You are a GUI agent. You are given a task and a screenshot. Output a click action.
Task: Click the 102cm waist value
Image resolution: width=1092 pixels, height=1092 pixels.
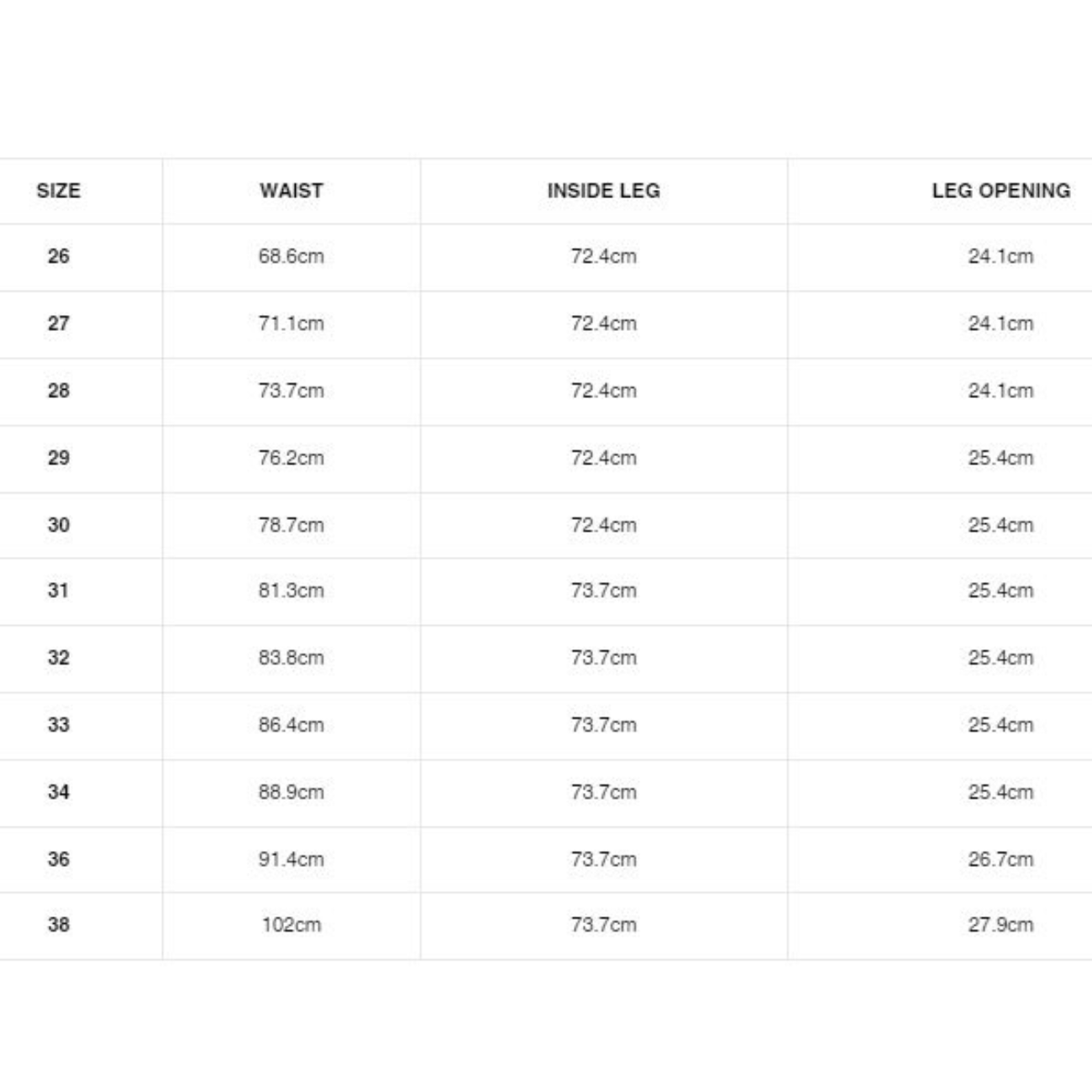291,925
